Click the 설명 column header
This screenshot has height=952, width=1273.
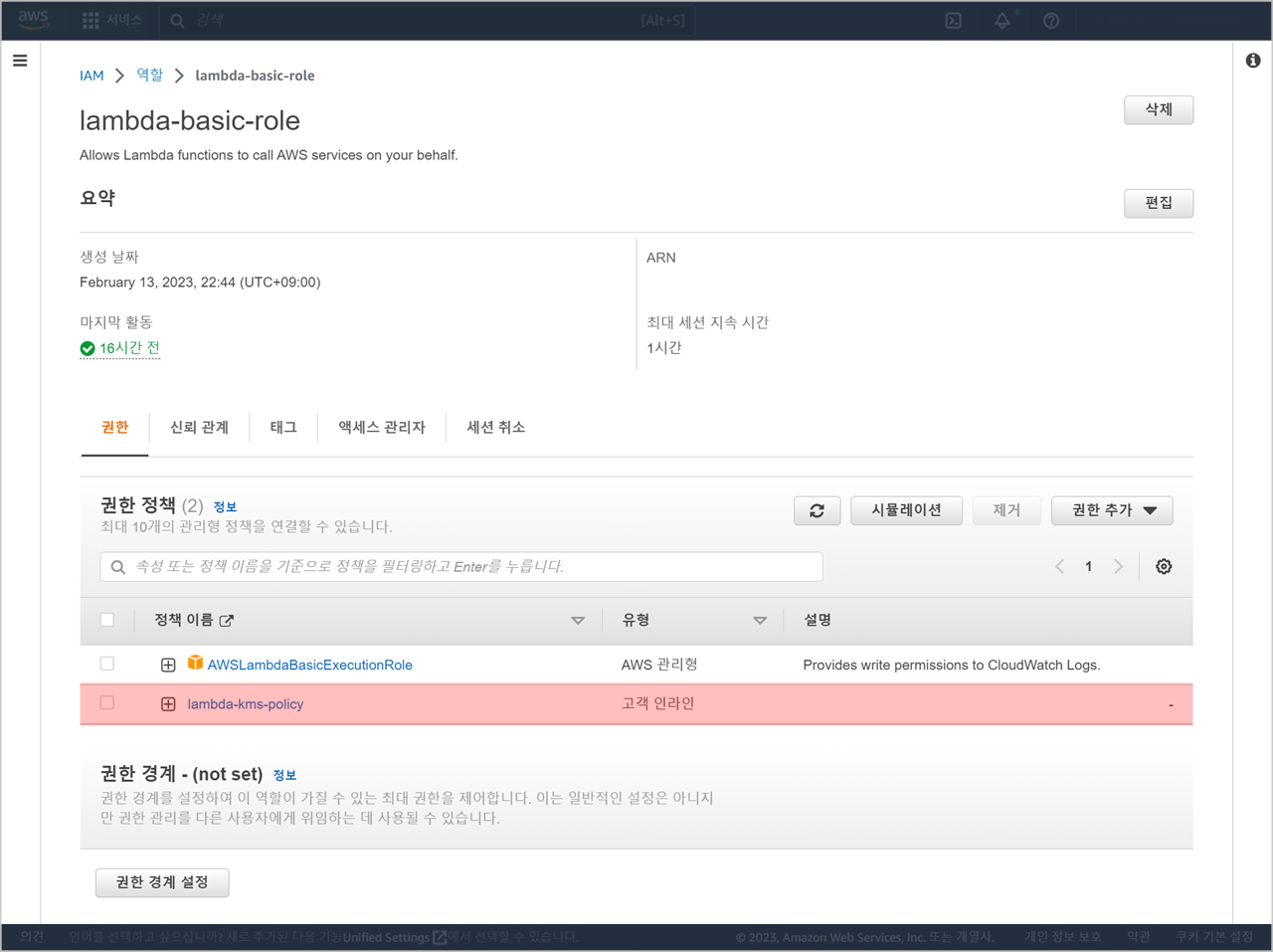point(818,620)
